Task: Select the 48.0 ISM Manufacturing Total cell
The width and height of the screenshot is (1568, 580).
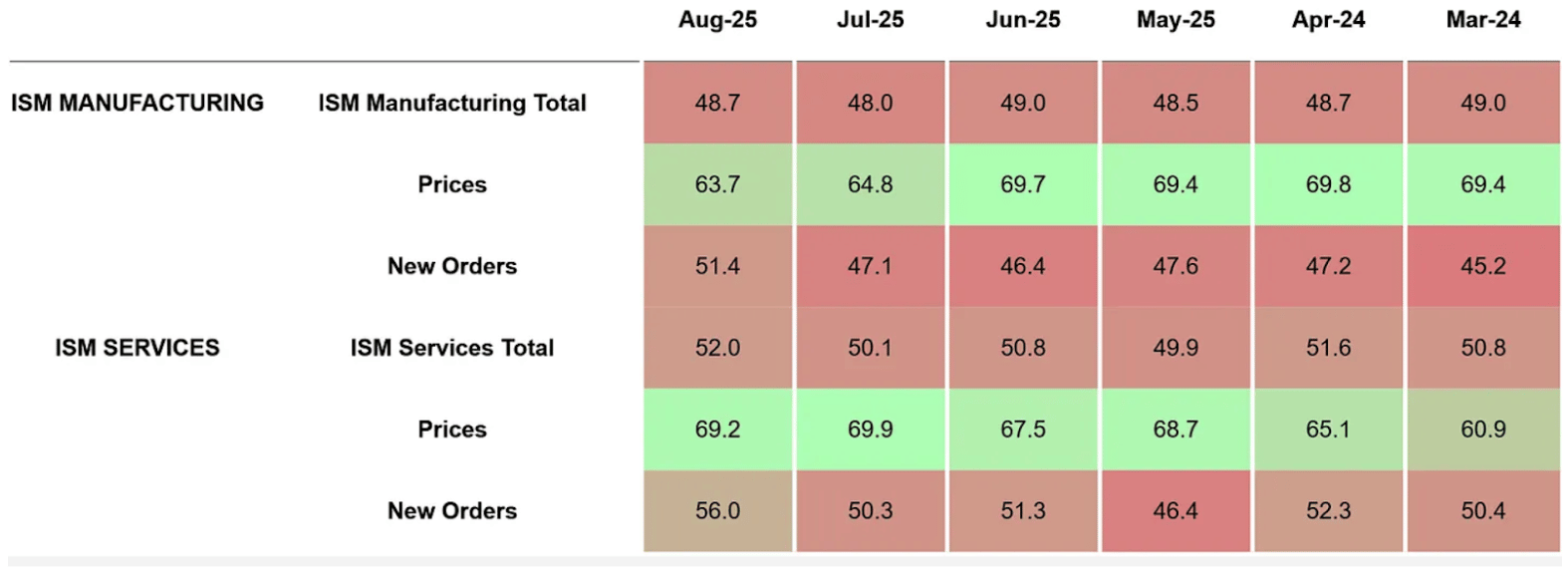Action: (x=870, y=103)
